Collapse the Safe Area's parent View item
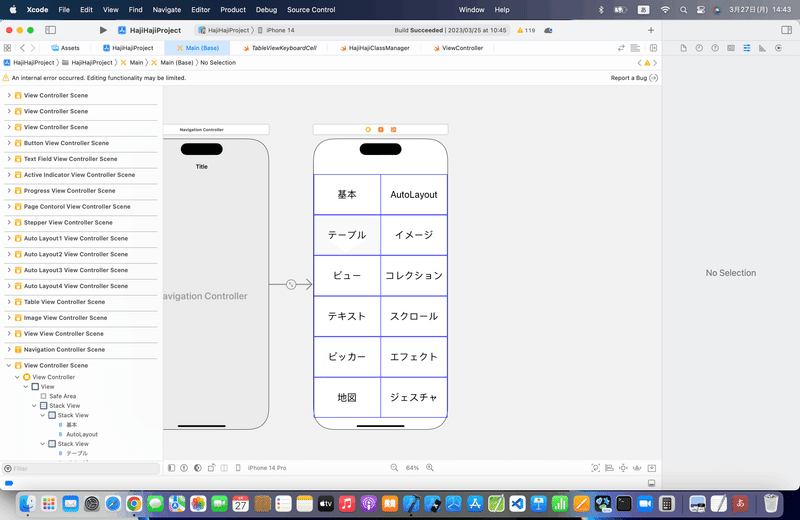This screenshot has height=520, width=800. tap(26, 387)
